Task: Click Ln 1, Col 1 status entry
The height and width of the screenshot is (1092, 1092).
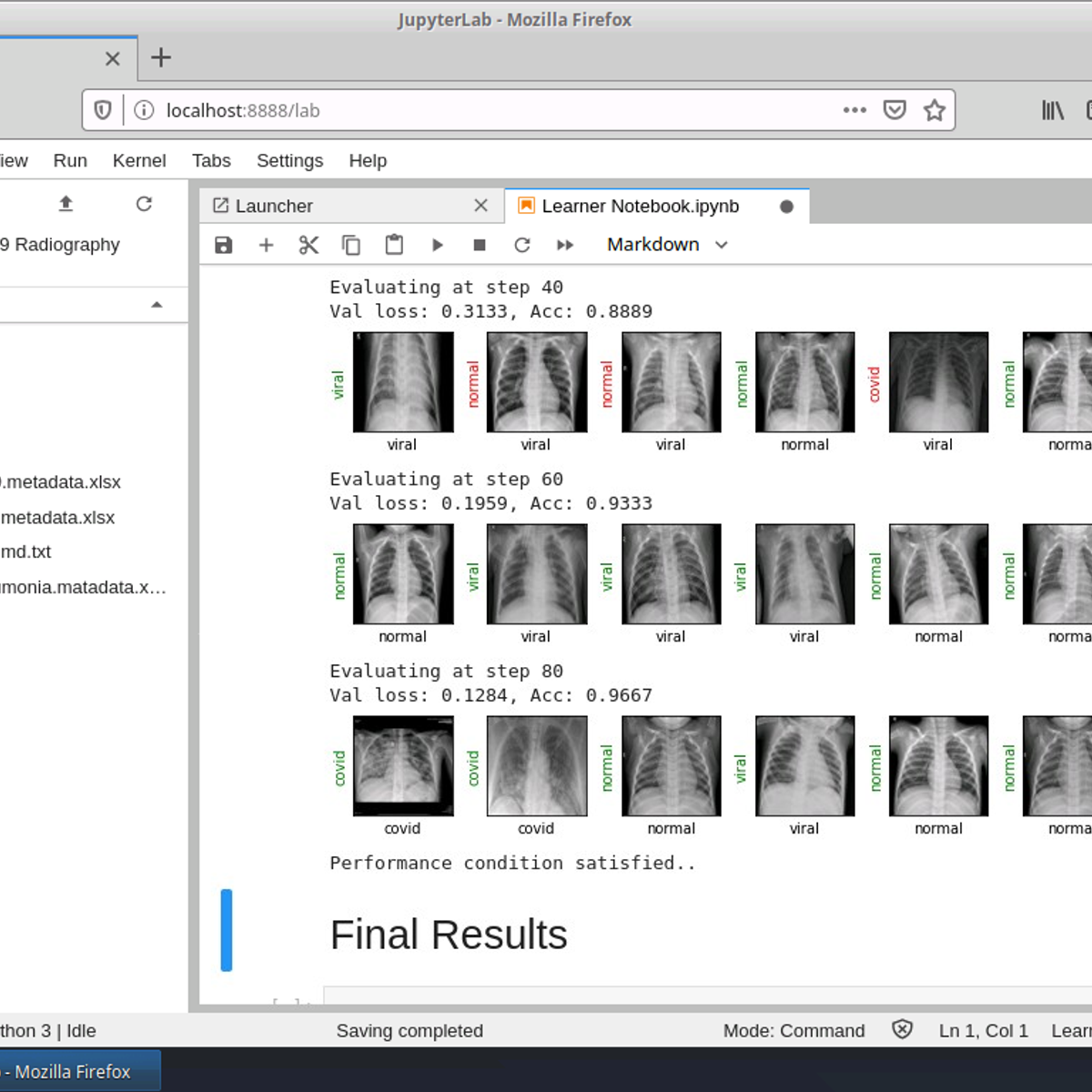Action: click(984, 1030)
